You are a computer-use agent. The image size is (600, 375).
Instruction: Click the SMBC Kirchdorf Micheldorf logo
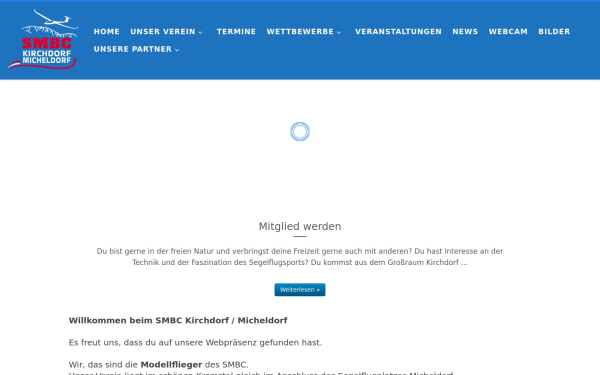43,39
